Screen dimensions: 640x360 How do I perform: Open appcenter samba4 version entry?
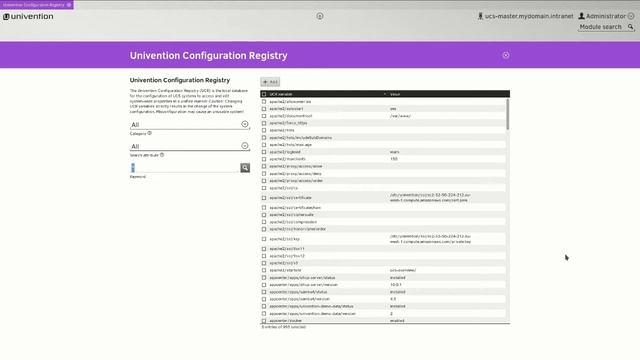tap(299, 299)
